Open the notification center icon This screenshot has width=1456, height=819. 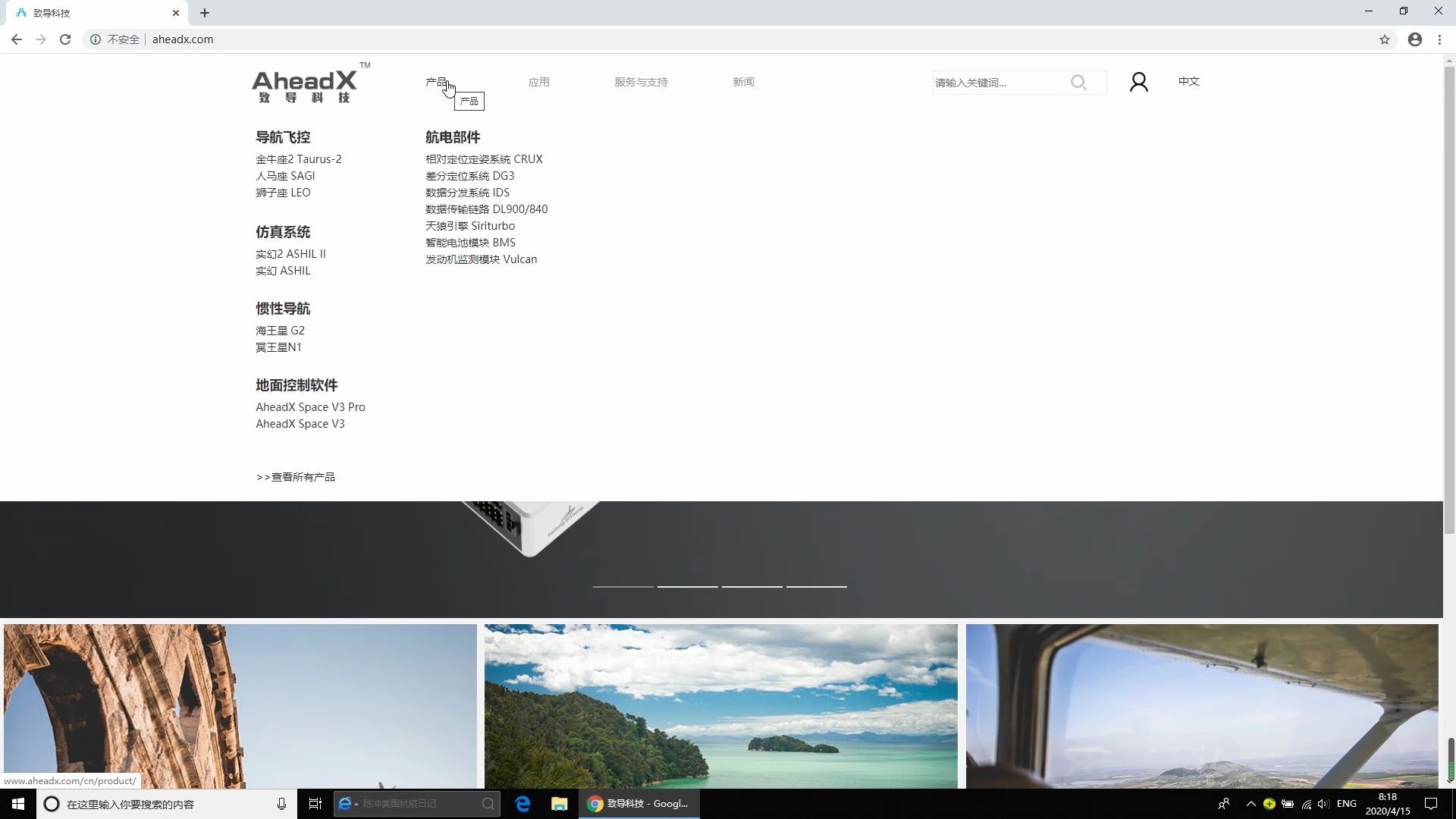[x=1431, y=804]
